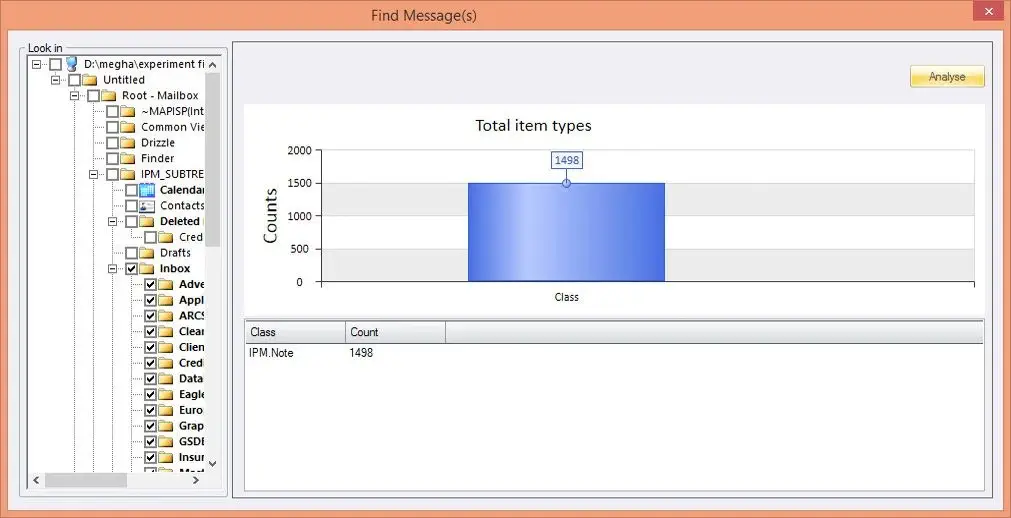Sort by the Class column header
This screenshot has width=1011, height=518.
[x=295, y=332]
